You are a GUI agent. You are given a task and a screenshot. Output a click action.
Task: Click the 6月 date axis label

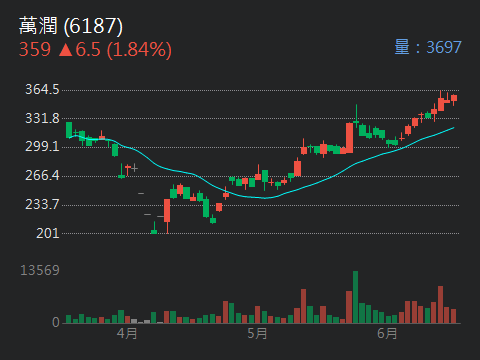point(387,333)
